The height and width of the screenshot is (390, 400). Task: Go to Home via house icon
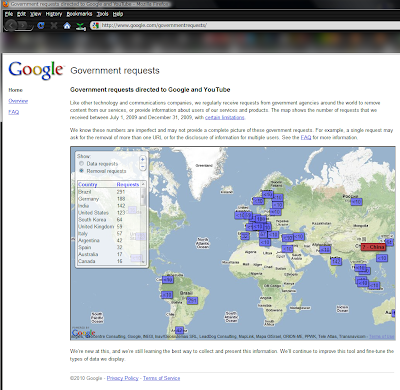67,25
